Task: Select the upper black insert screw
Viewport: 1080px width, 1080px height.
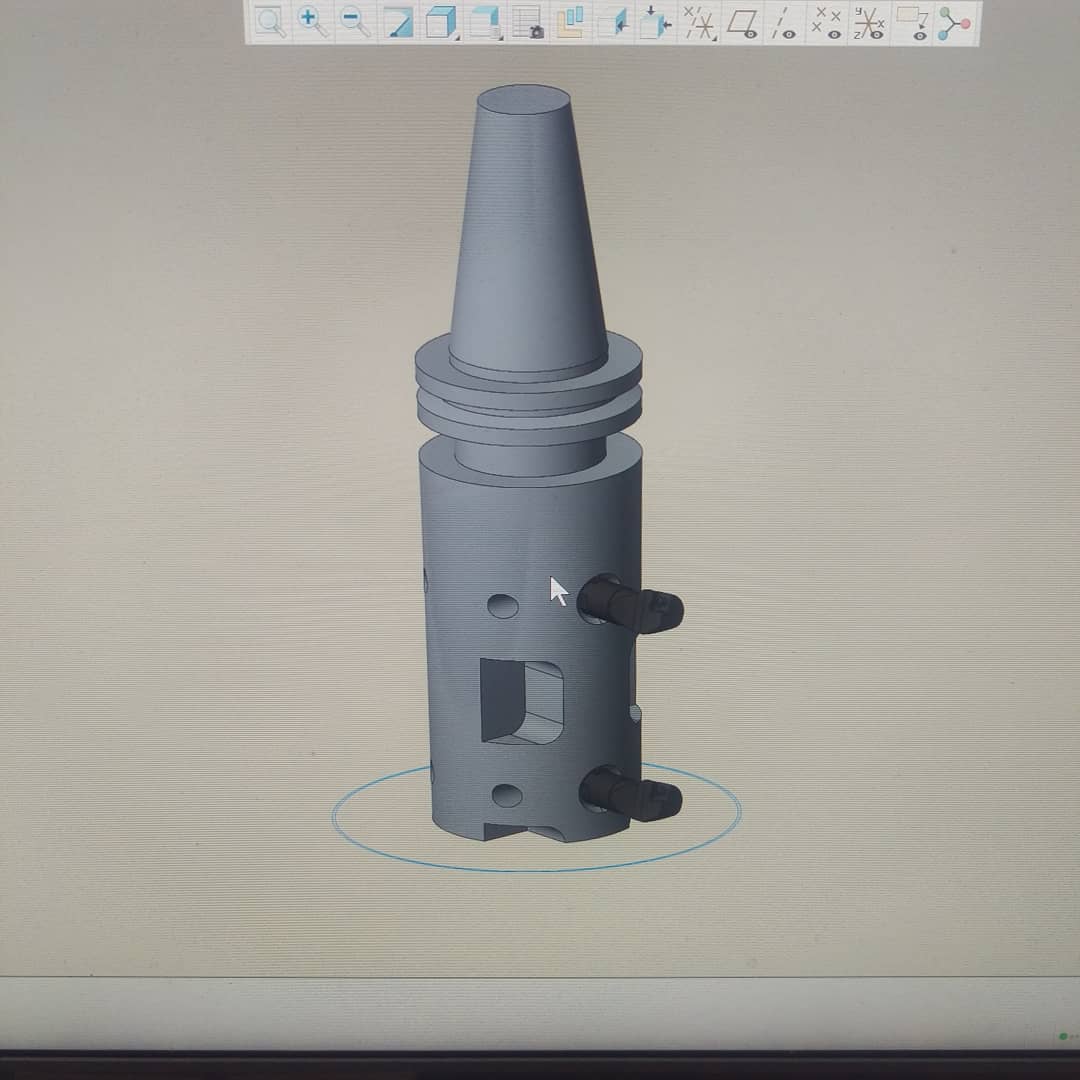Action: (632, 606)
